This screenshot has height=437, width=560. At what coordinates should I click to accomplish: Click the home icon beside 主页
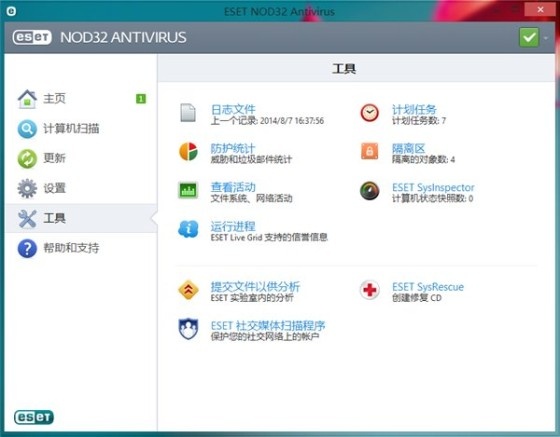(x=27, y=99)
